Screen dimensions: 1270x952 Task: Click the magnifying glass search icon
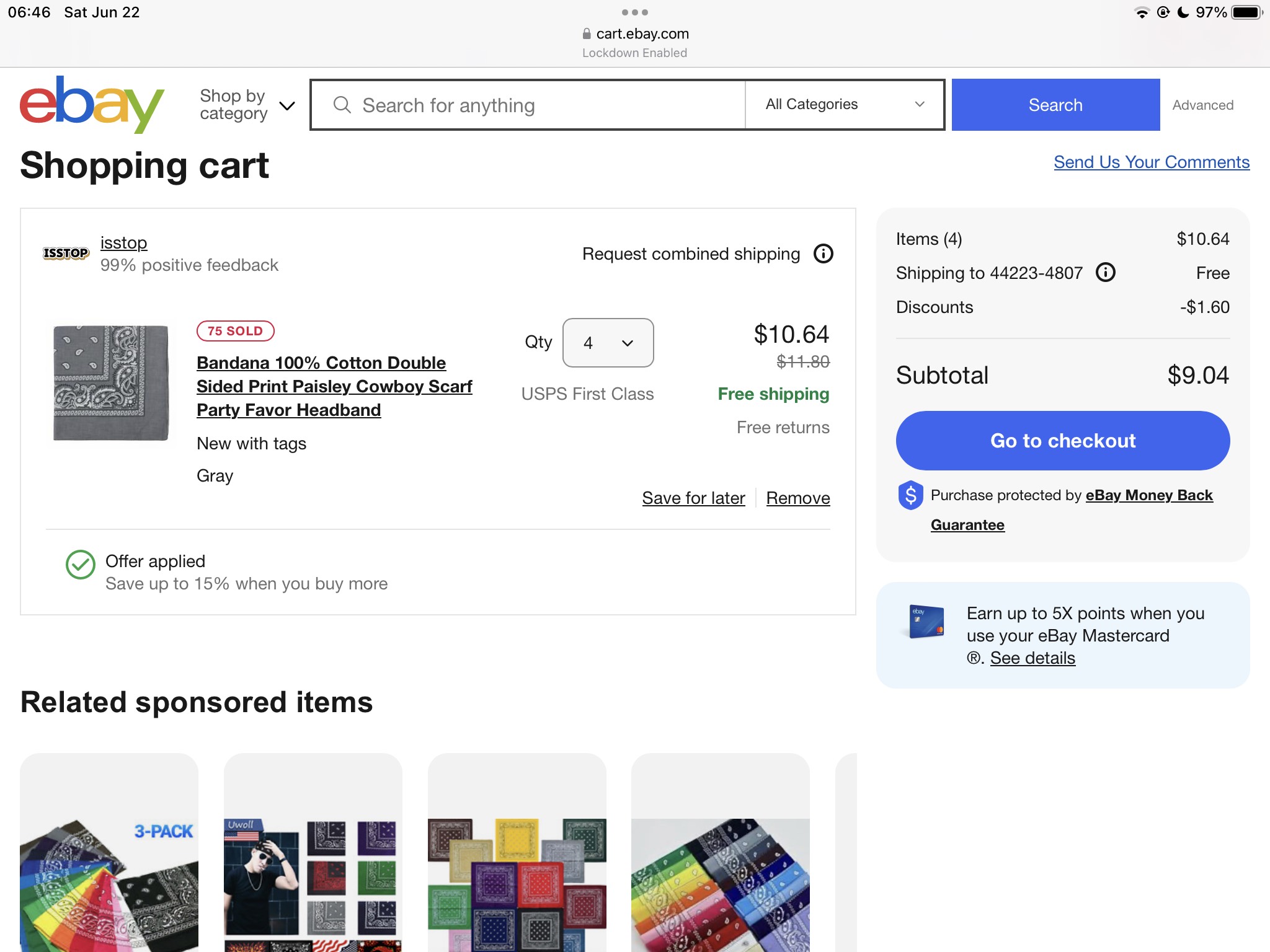pos(342,105)
